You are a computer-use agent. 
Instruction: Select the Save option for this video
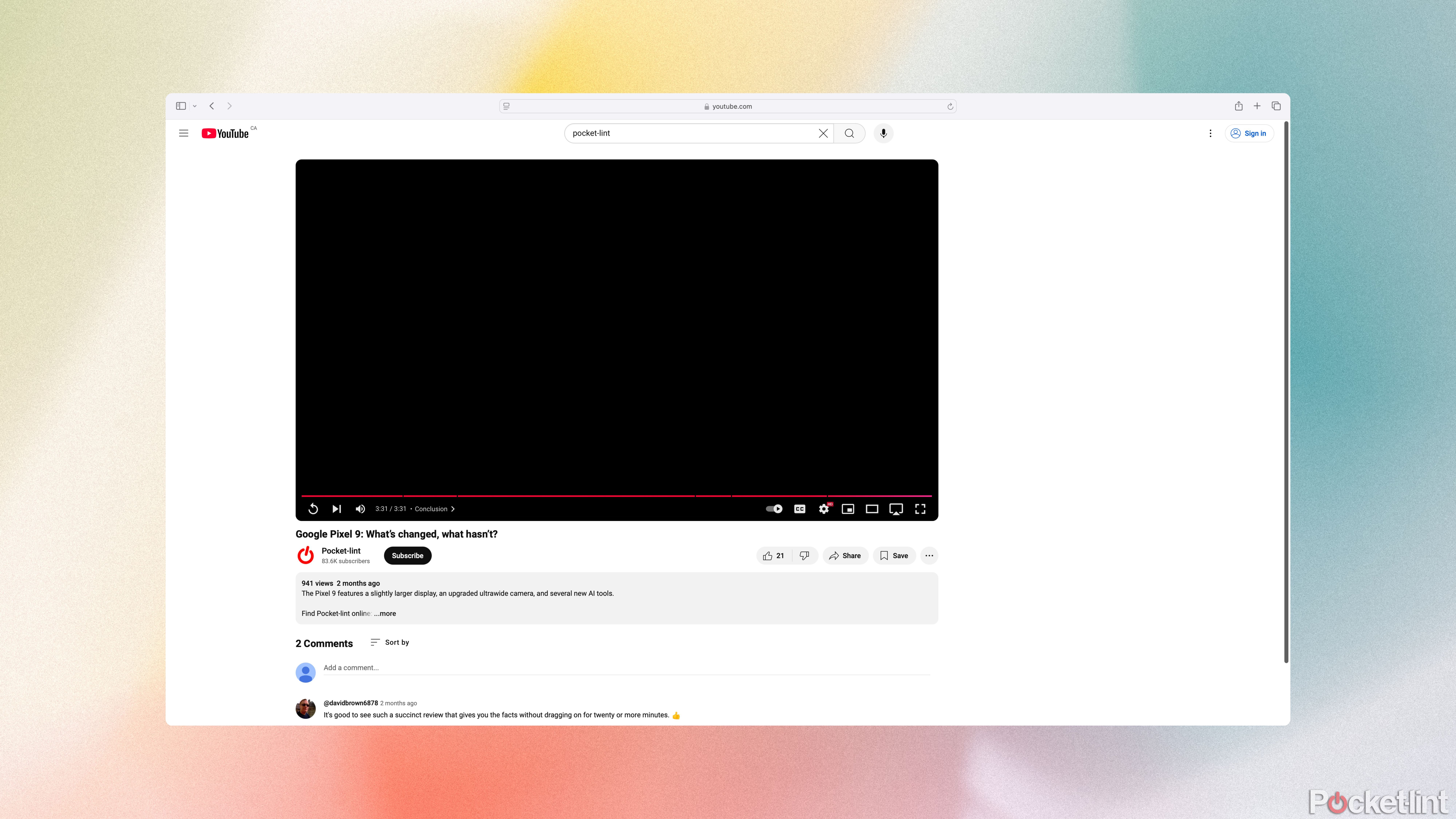(x=893, y=555)
